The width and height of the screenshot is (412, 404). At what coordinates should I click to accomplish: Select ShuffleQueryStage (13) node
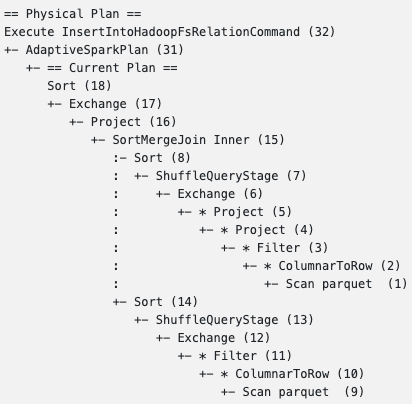click(234, 320)
